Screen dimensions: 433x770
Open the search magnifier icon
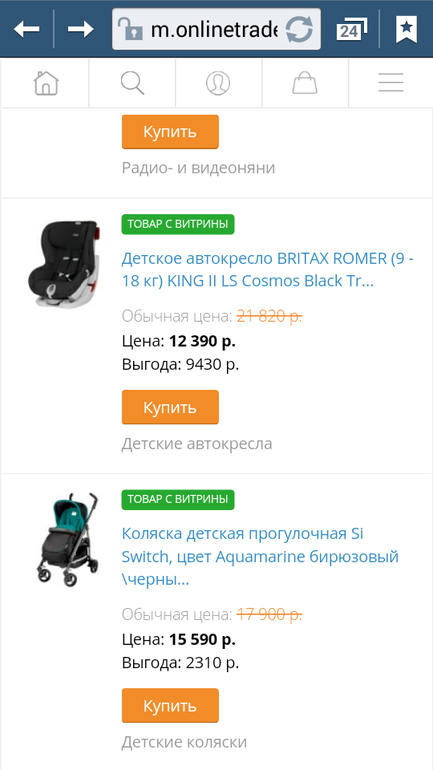(x=133, y=83)
